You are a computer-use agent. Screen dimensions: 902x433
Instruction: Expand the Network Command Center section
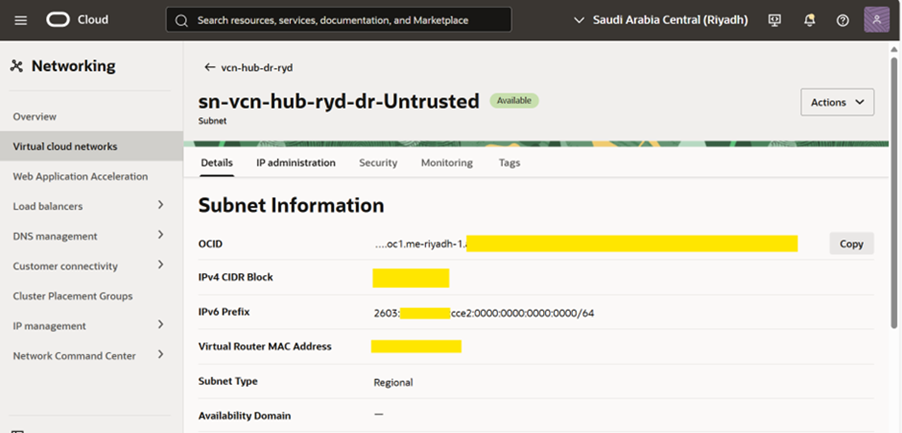click(x=161, y=356)
